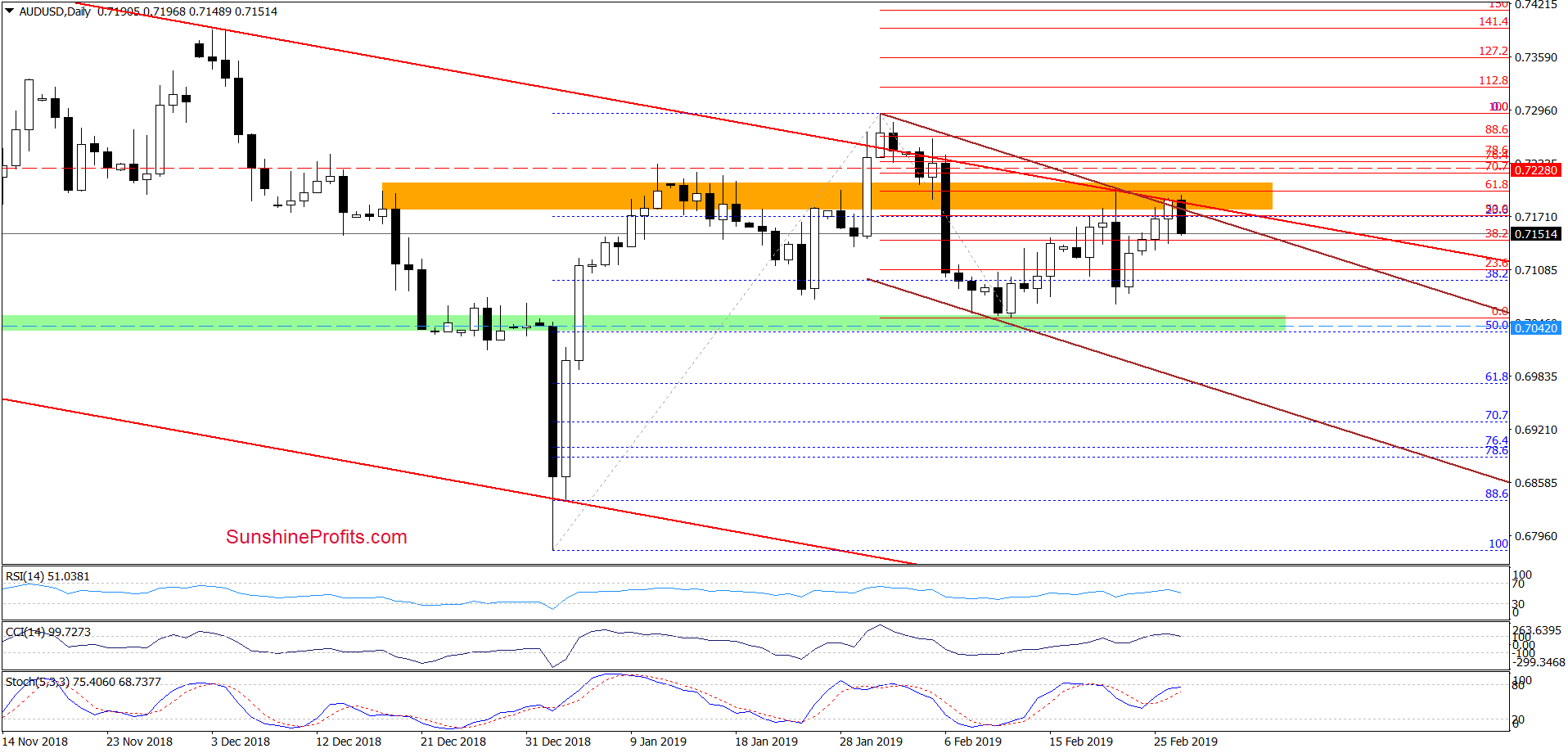Select the AUDUSD,Daily chart title
This screenshot has height=753, width=1568.
tap(54, 11)
